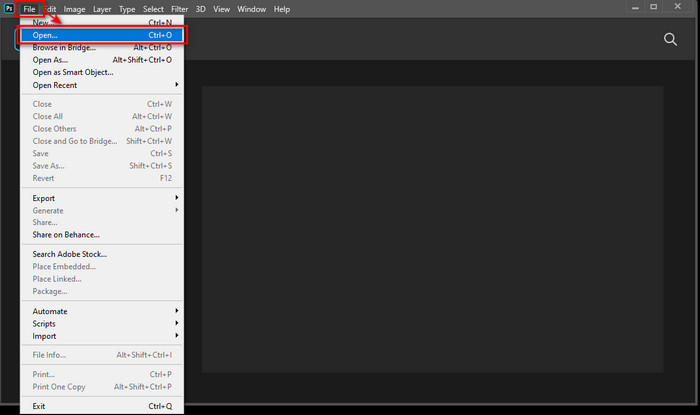Click the Save As... entry

click(x=102, y=166)
